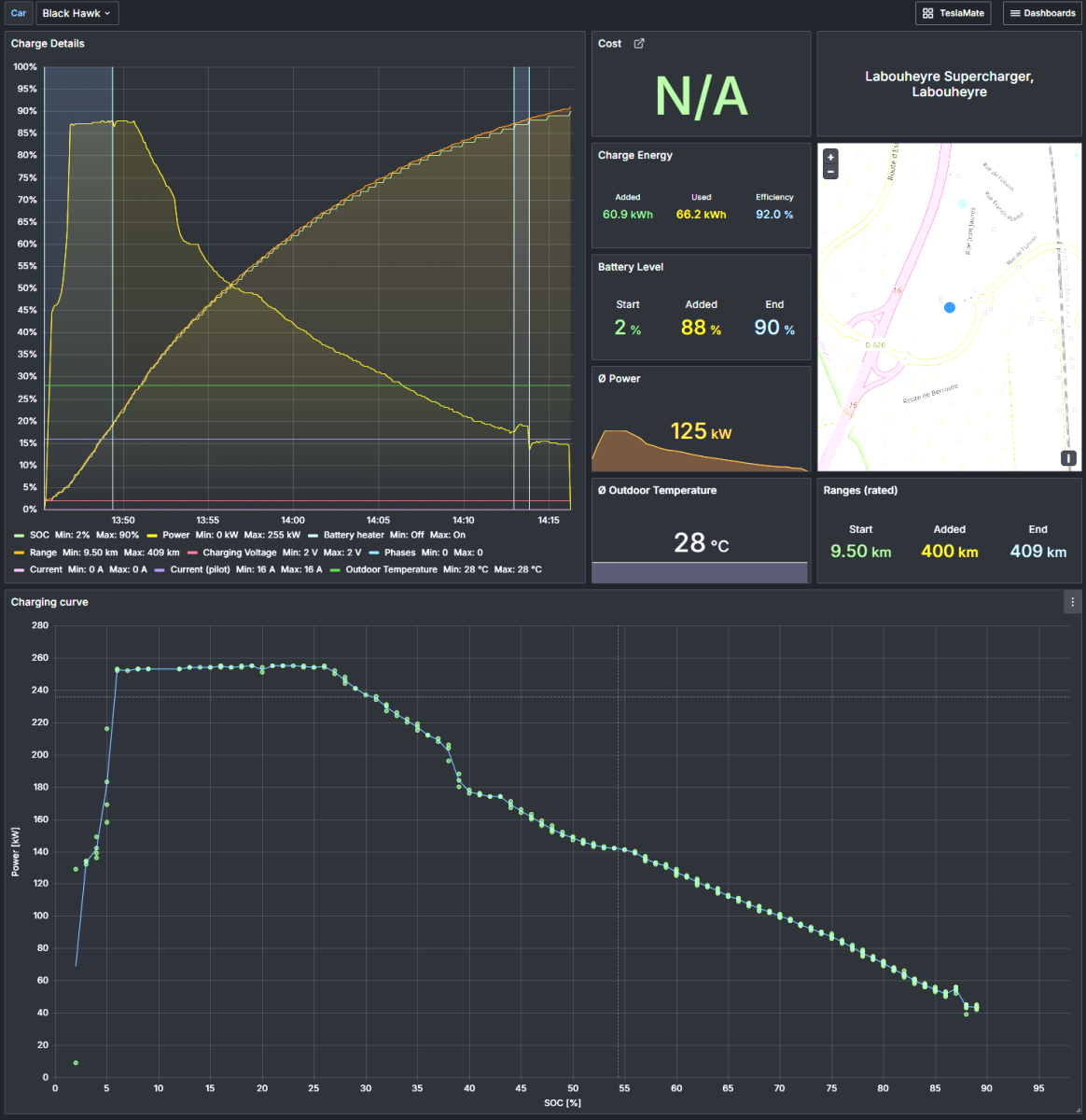The height and width of the screenshot is (1120, 1086).
Task: Click the 9.50 km Start range value
Action: (861, 552)
